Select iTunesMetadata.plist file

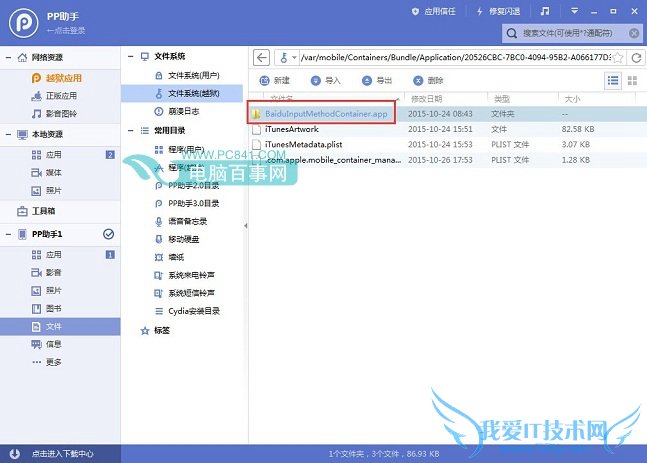[x=447, y=144]
